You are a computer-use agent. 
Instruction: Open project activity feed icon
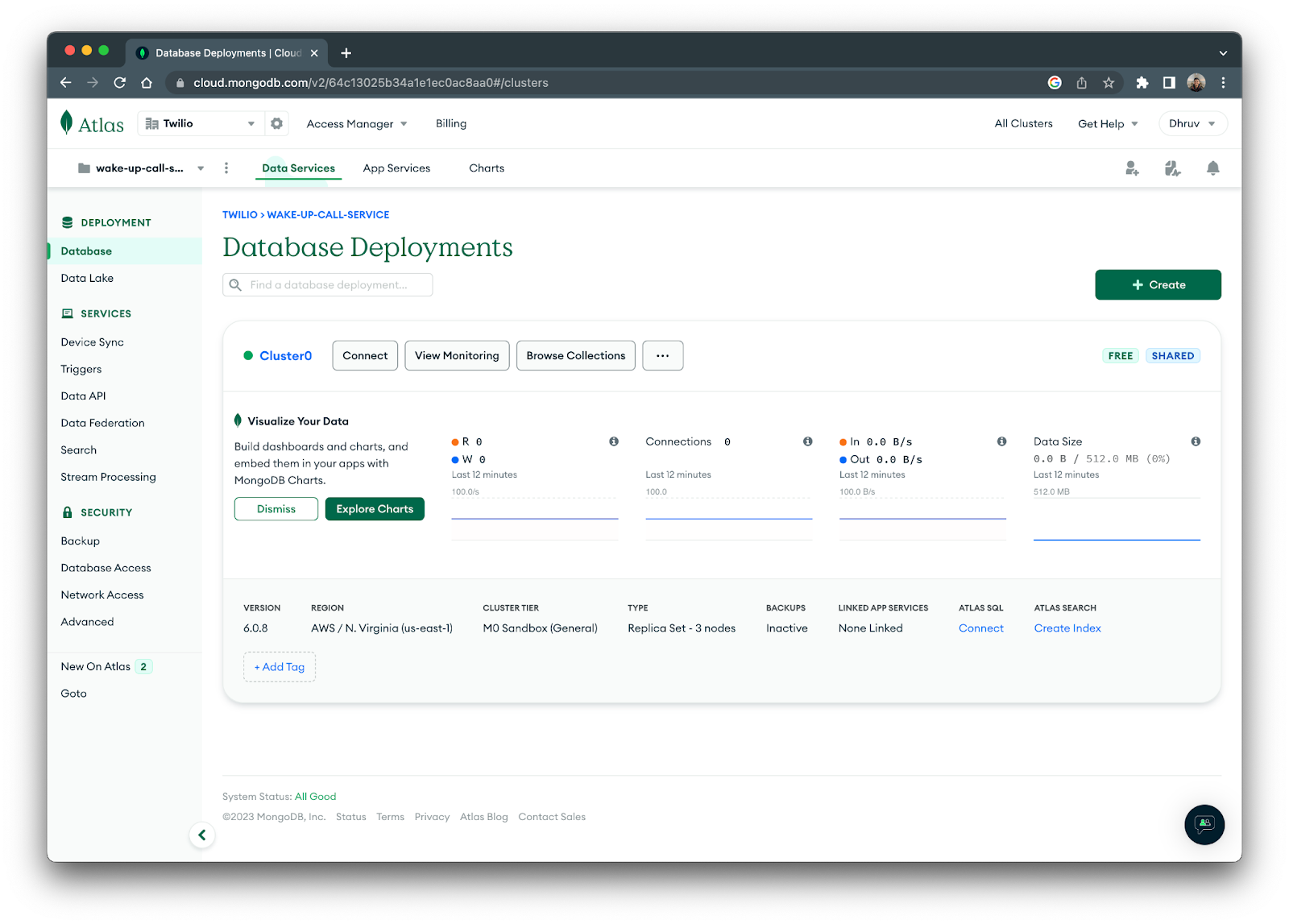[x=1172, y=168]
